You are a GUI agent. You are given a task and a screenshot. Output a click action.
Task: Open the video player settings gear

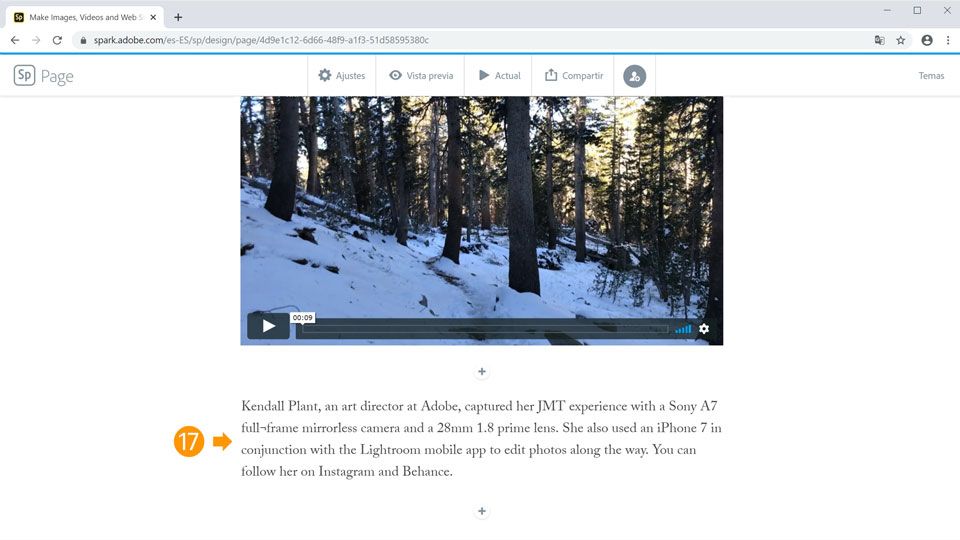tap(704, 329)
